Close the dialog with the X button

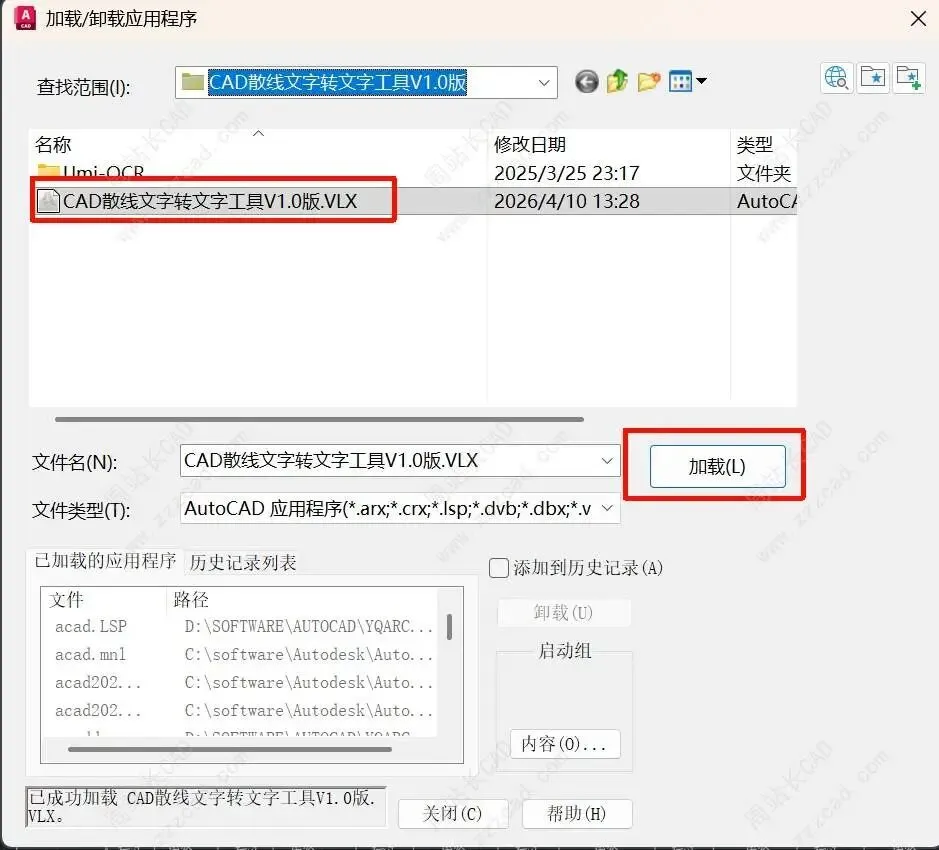point(918,19)
